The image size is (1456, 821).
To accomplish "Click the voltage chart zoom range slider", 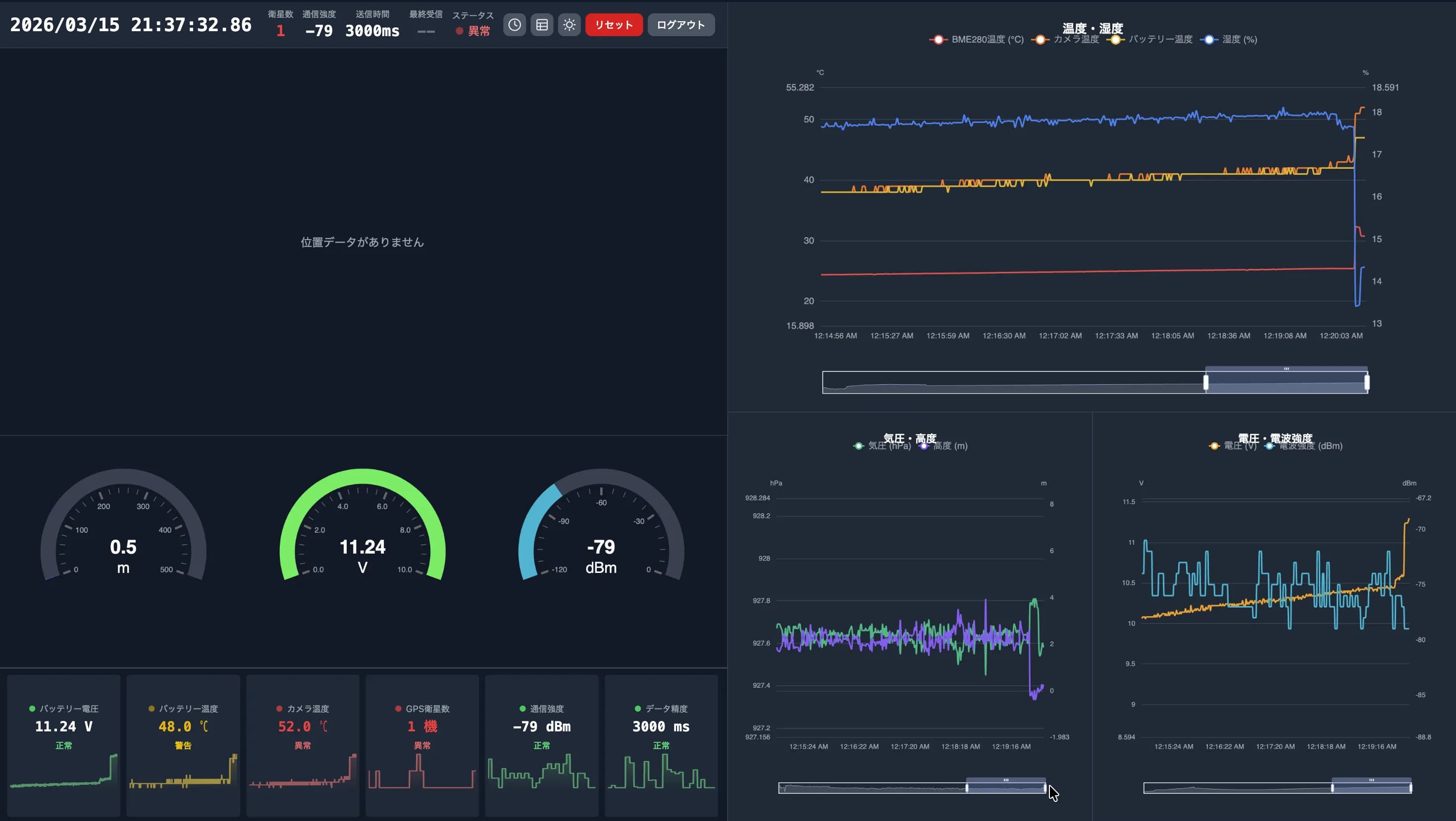I will click(x=1371, y=788).
